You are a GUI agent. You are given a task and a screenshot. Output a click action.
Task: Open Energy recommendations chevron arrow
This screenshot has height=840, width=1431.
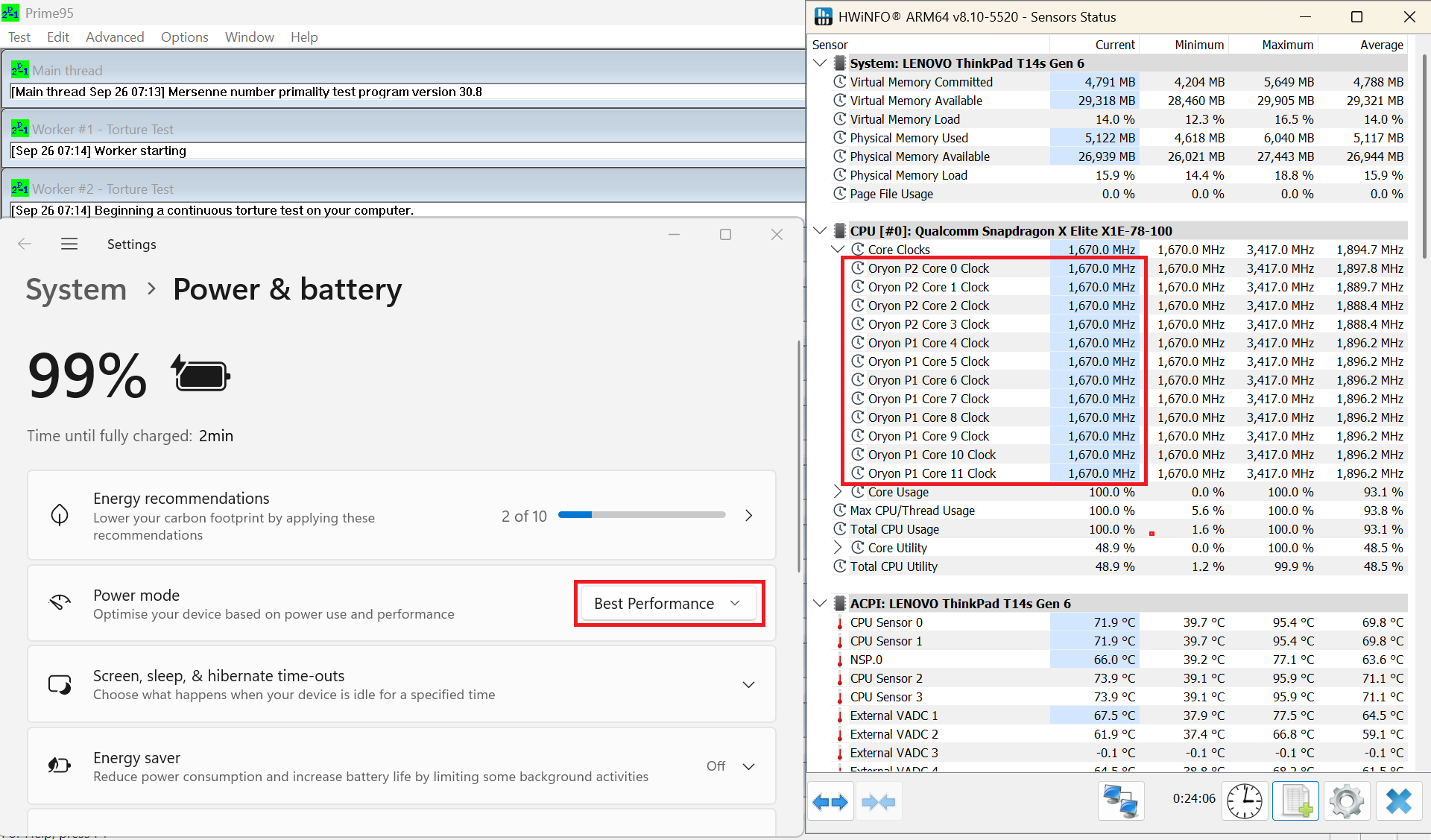pyautogui.click(x=749, y=516)
